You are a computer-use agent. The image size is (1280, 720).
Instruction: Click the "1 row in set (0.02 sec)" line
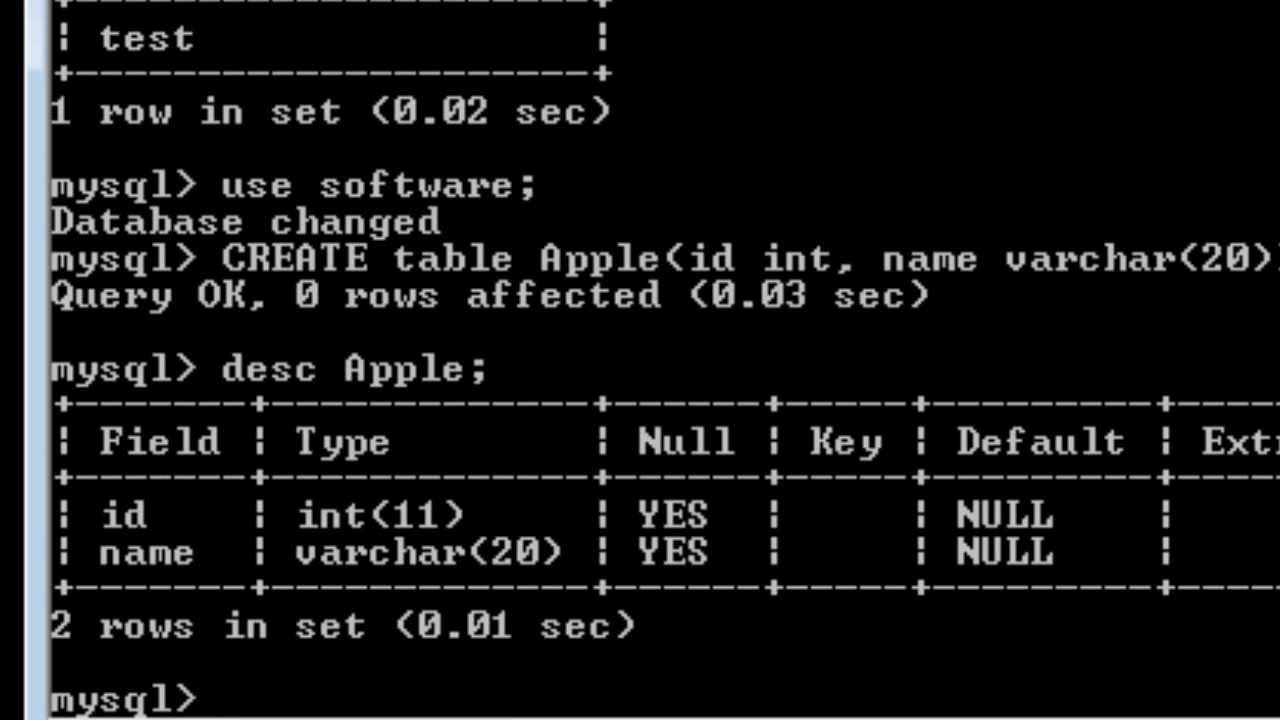coord(330,112)
